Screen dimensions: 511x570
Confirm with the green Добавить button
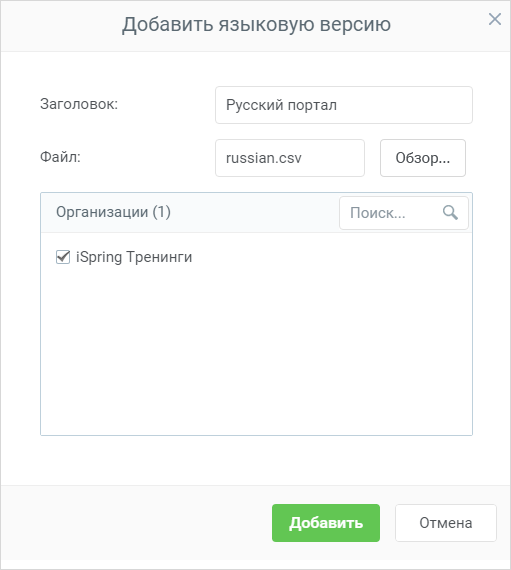coord(326,523)
